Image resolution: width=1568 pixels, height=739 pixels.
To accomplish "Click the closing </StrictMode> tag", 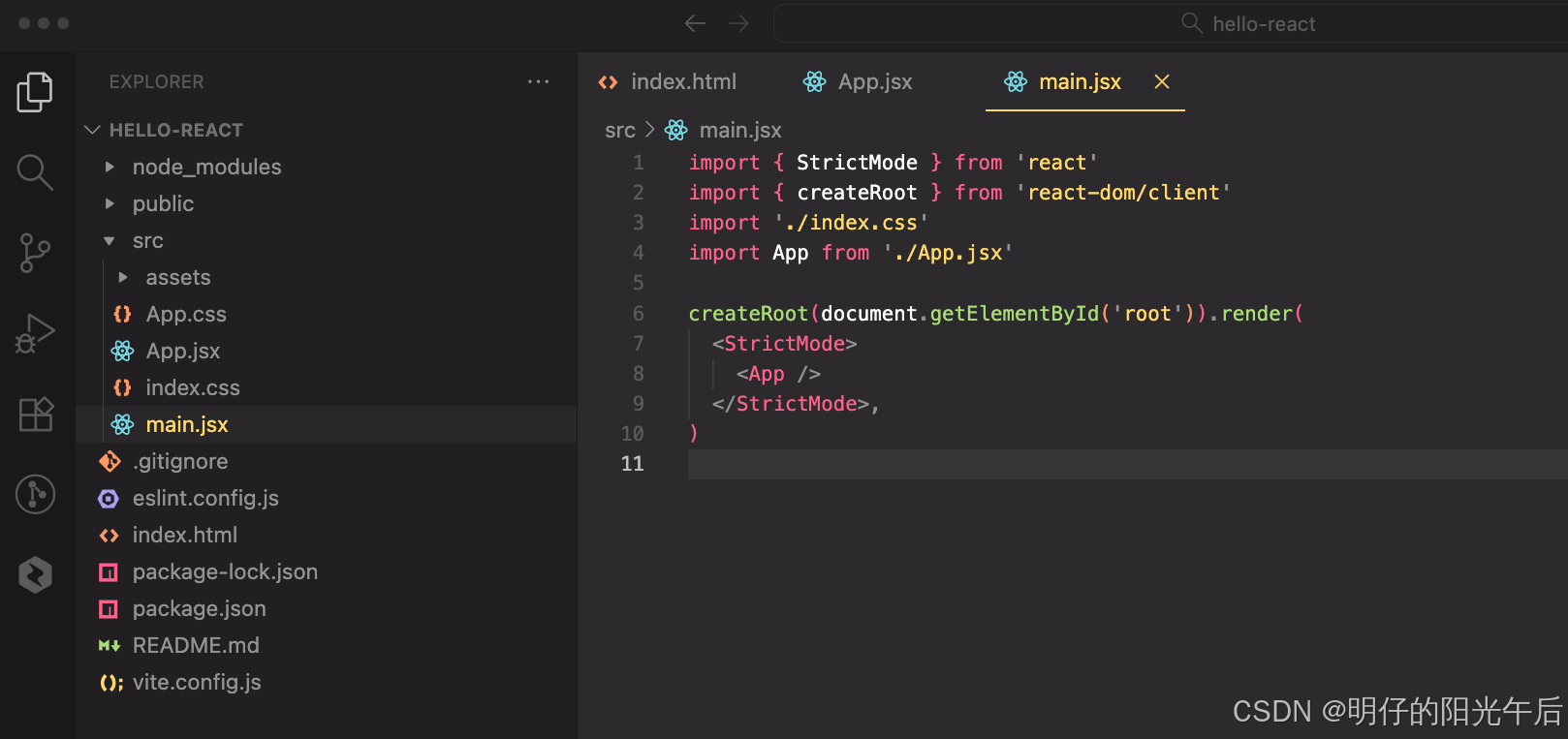I will [x=790, y=404].
